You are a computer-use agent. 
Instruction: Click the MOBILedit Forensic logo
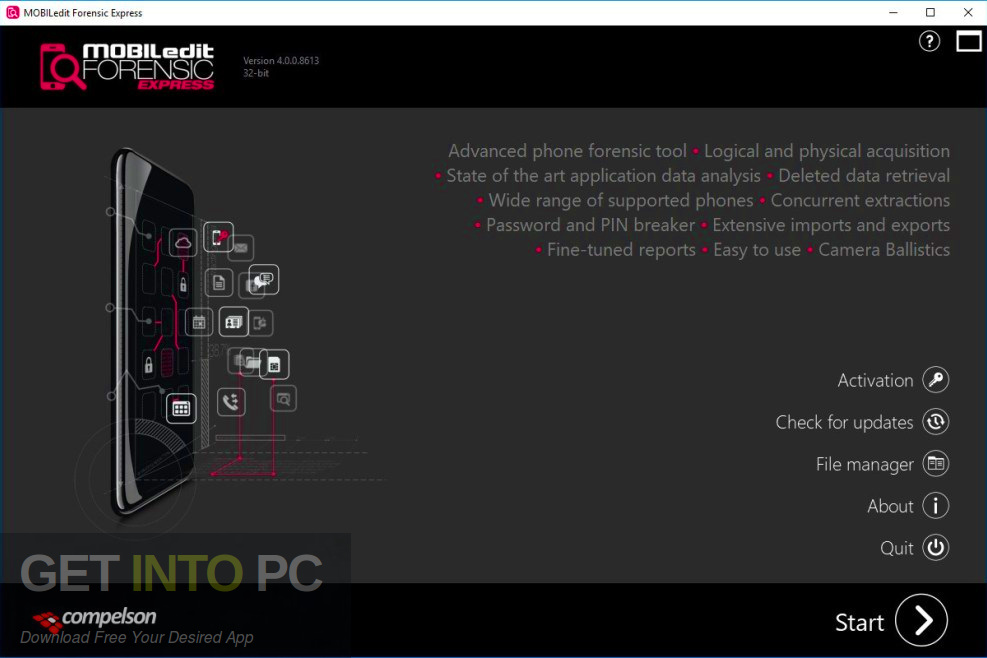tap(125, 65)
